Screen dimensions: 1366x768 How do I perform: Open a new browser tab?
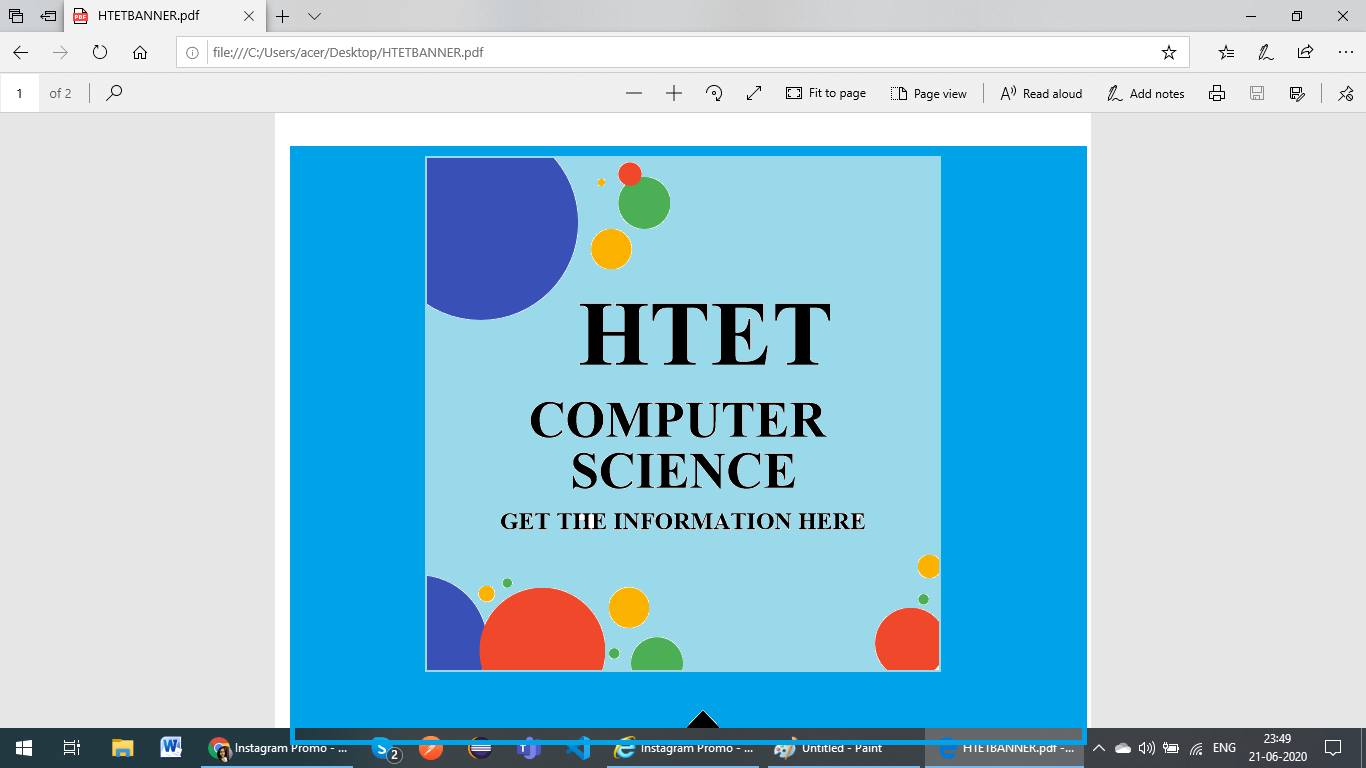[283, 16]
